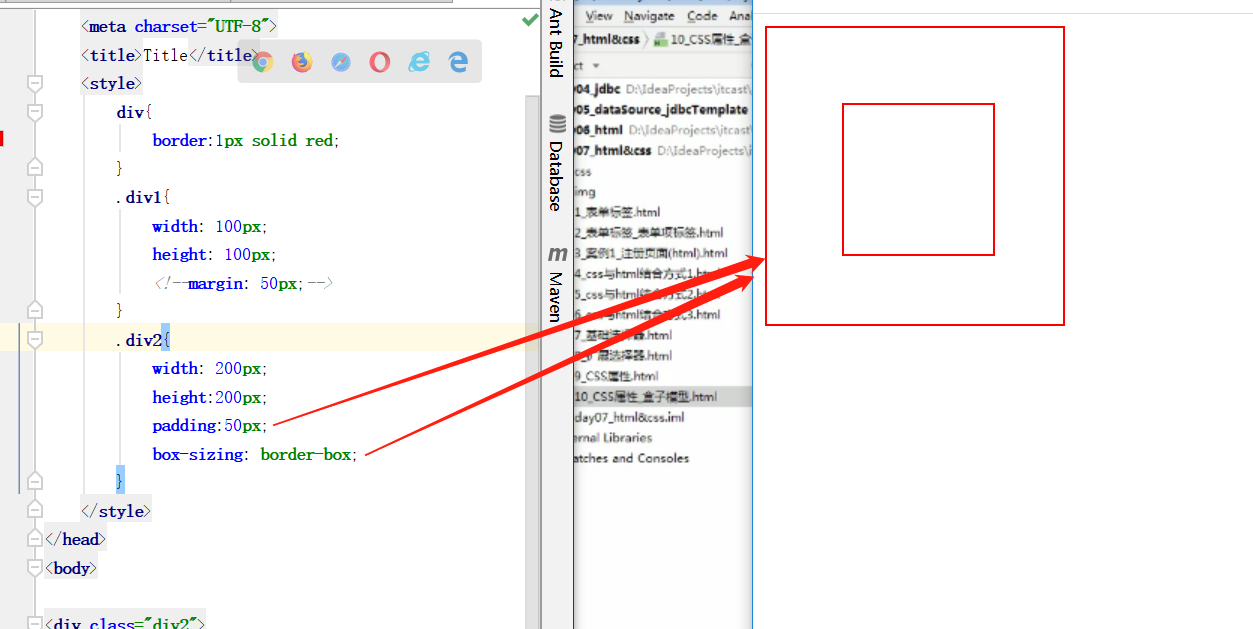Open page in Opera browser icon
This screenshot has height=629, width=1253.
tap(380, 62)
